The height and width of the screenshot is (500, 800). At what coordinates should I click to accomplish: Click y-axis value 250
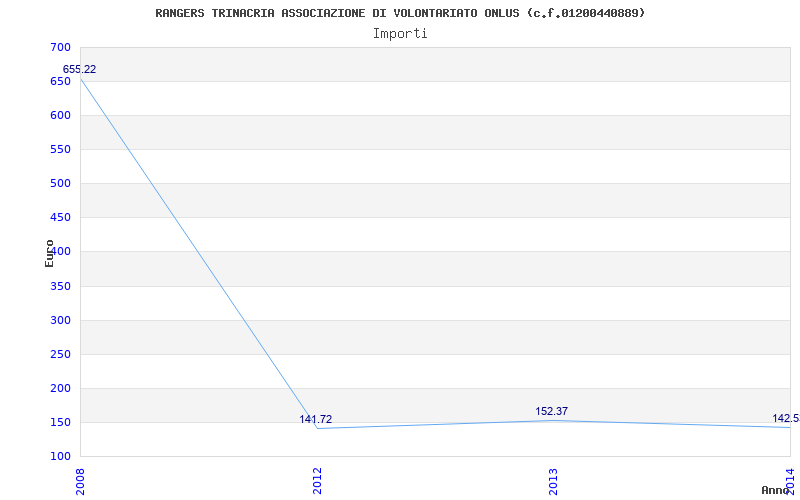(x=60, y=355)
